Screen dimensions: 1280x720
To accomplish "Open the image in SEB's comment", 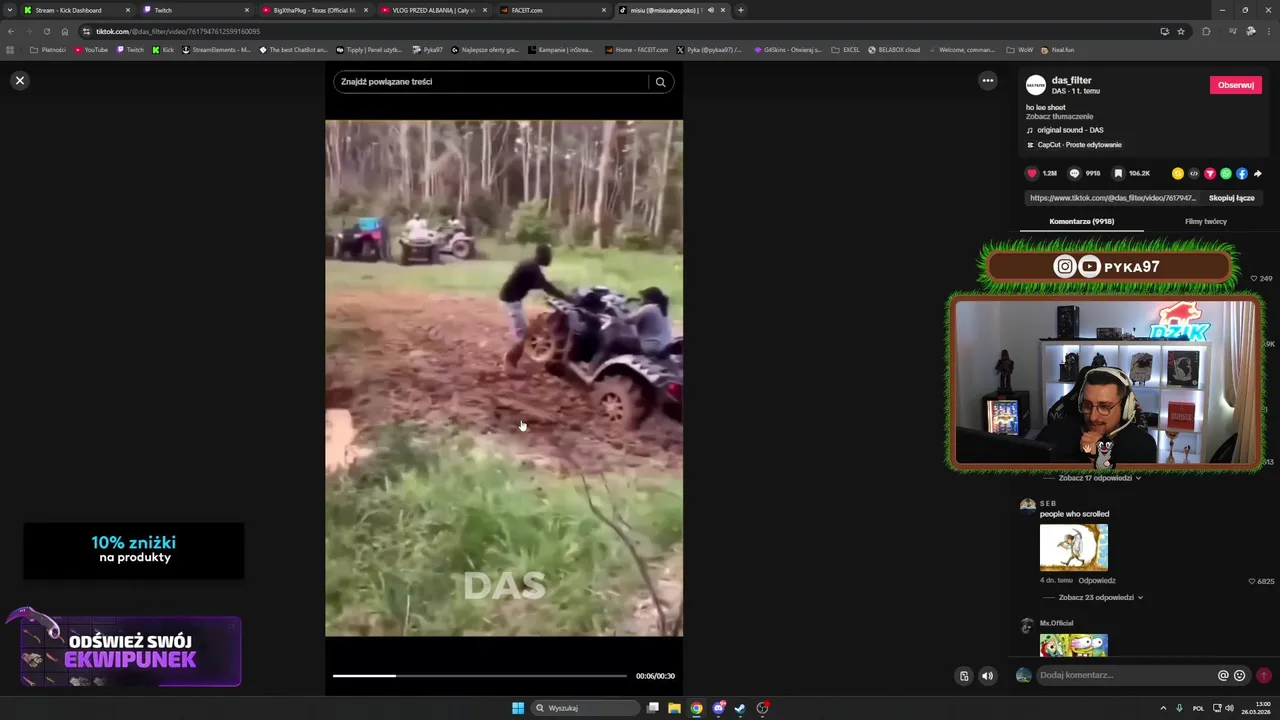I will tap(1073, 547).
